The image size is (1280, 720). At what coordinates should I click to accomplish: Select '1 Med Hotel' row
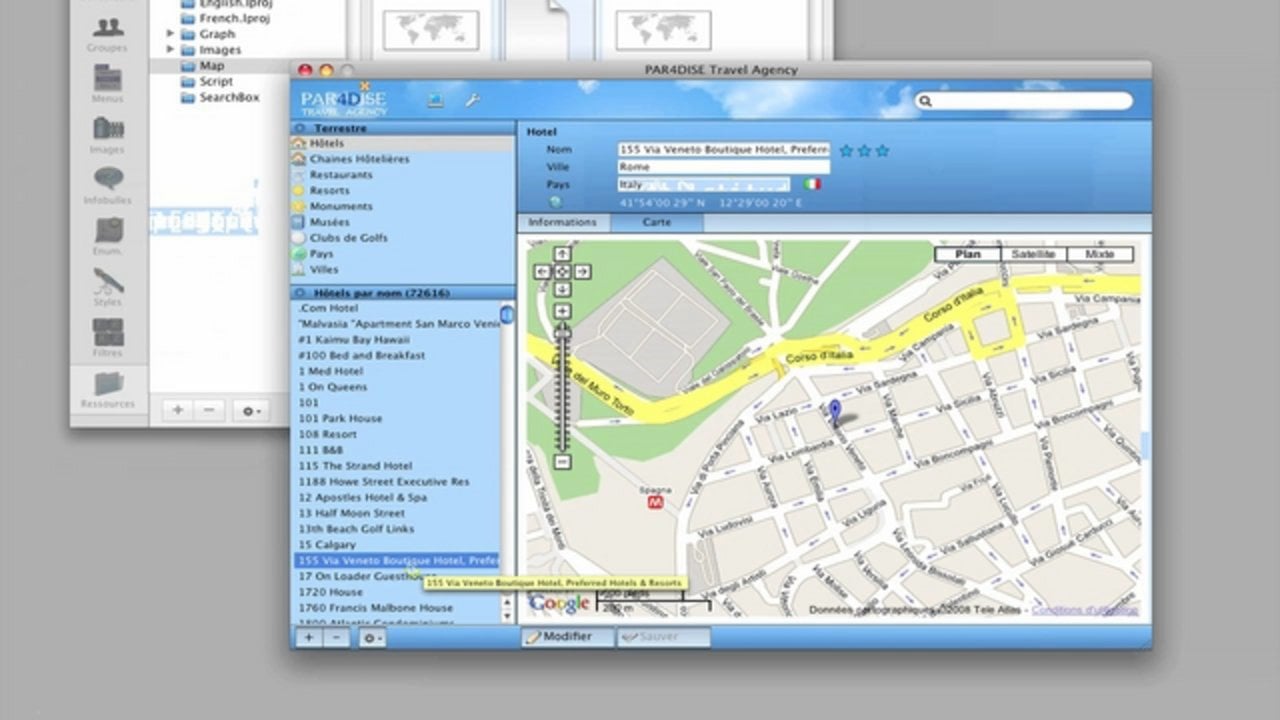coord(396,371)
